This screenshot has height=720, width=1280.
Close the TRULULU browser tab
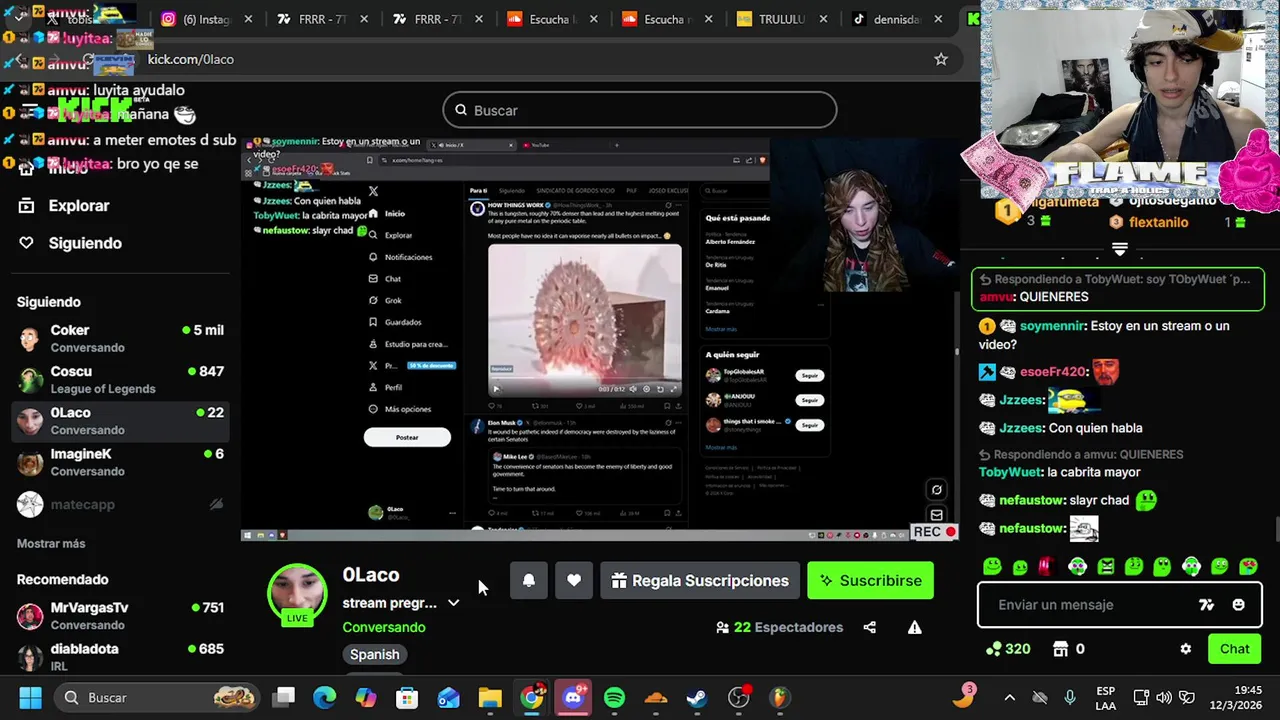tap(822, 19)
